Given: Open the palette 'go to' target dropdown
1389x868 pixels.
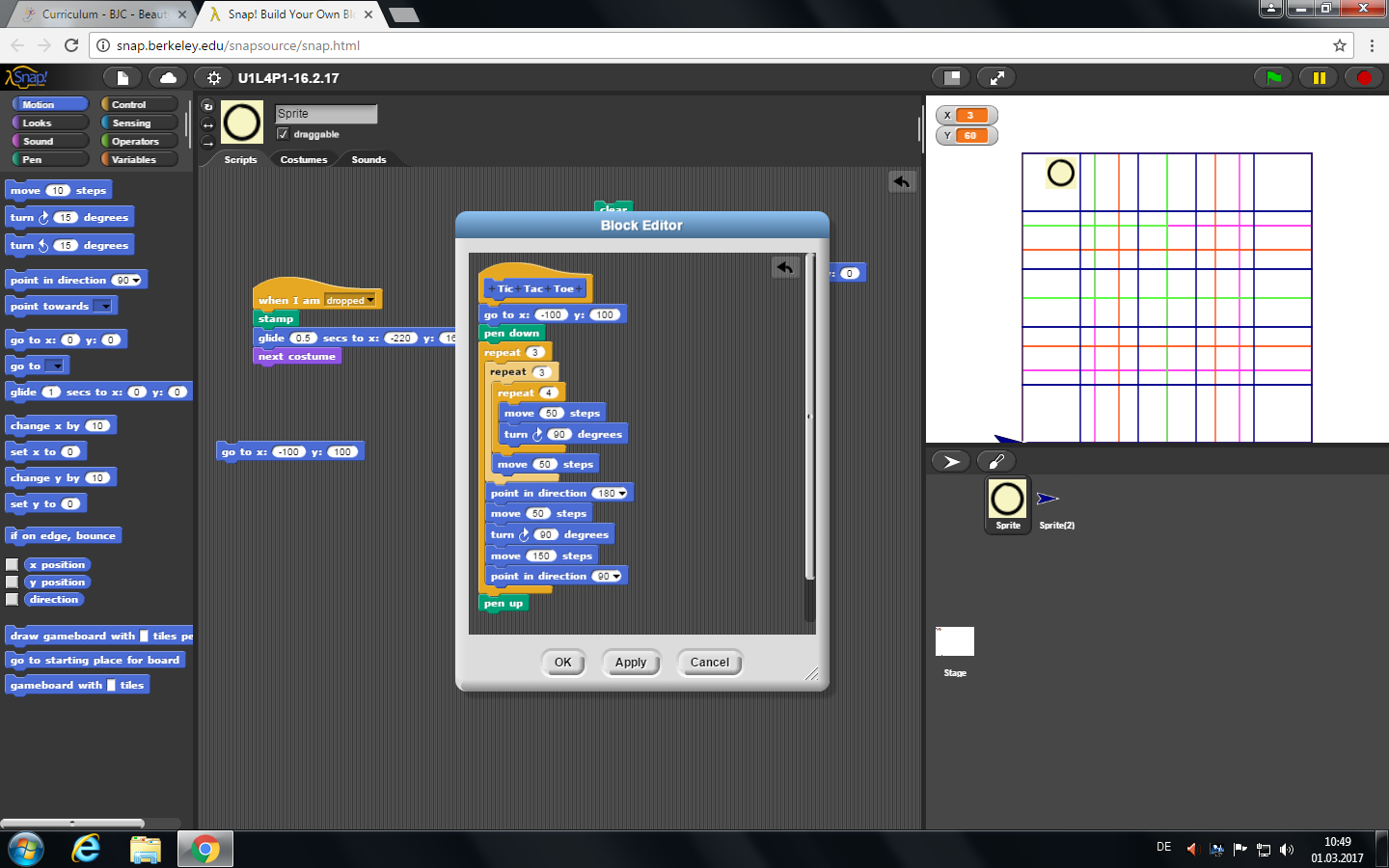Looking at the screenshot, I should point(56,366).
